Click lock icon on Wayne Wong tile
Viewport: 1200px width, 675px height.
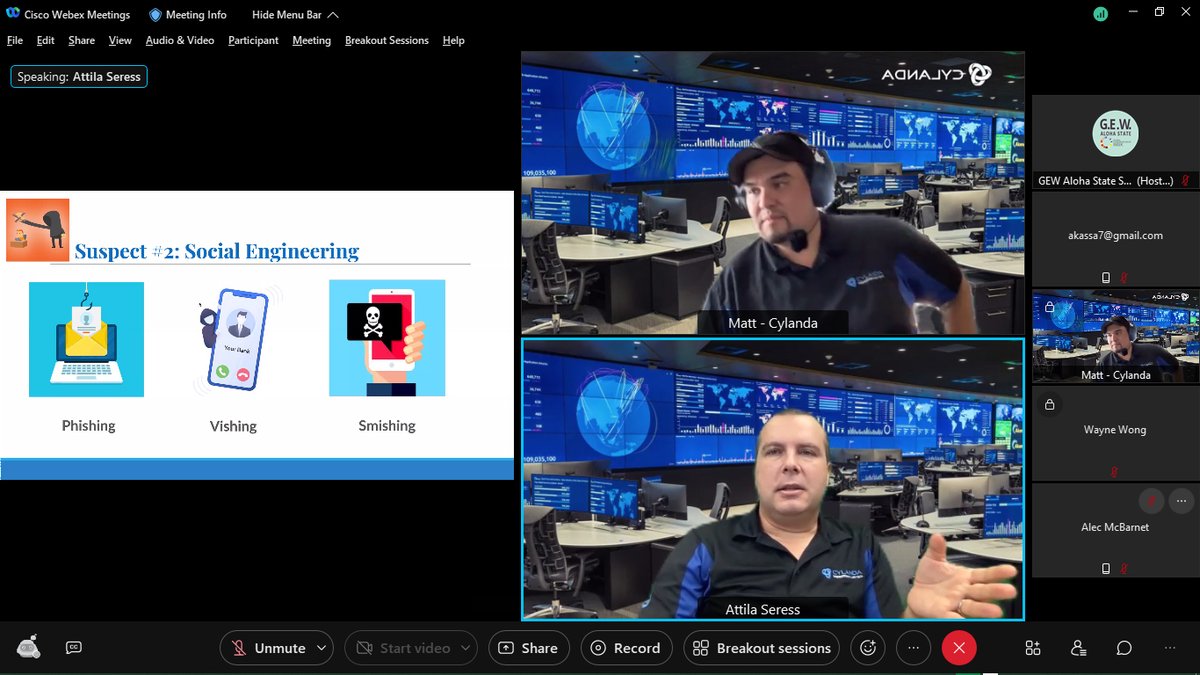tap(1049, 405)
